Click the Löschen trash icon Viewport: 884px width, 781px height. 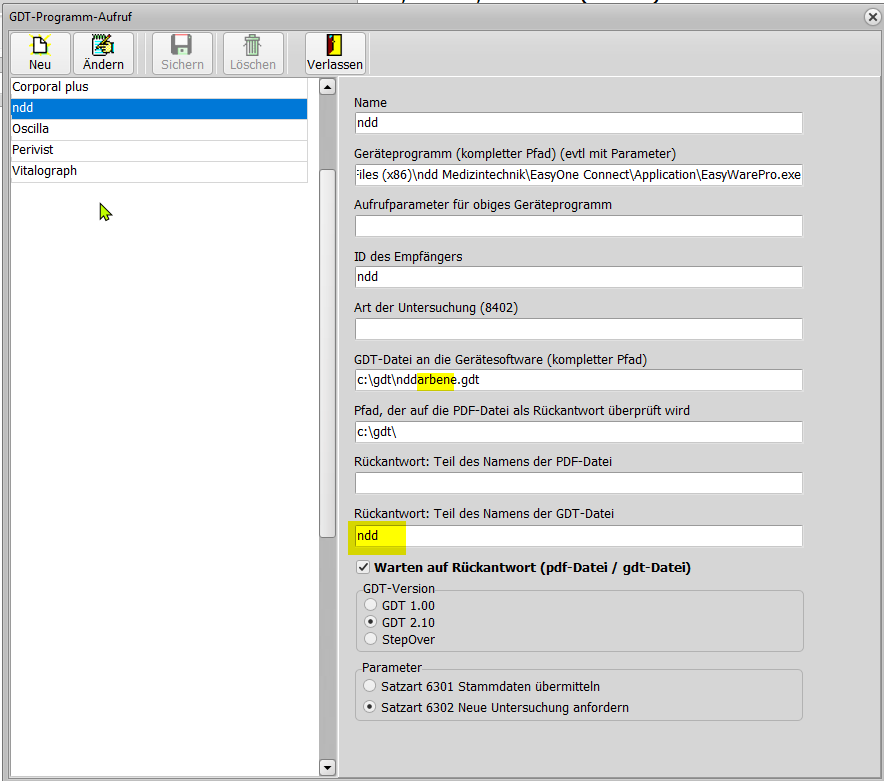point(253,46)
